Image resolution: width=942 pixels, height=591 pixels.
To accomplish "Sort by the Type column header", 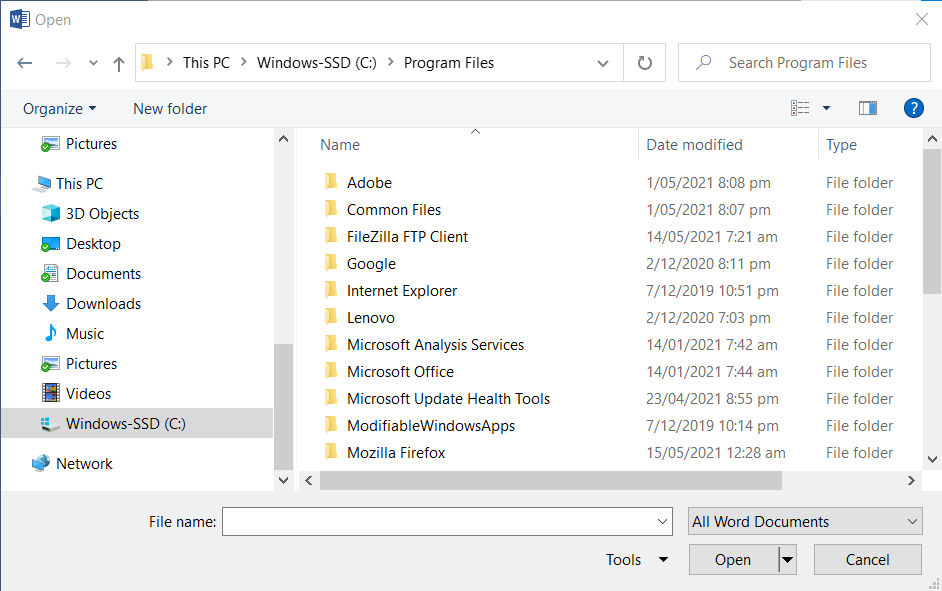I will click(x=841, y=145).
